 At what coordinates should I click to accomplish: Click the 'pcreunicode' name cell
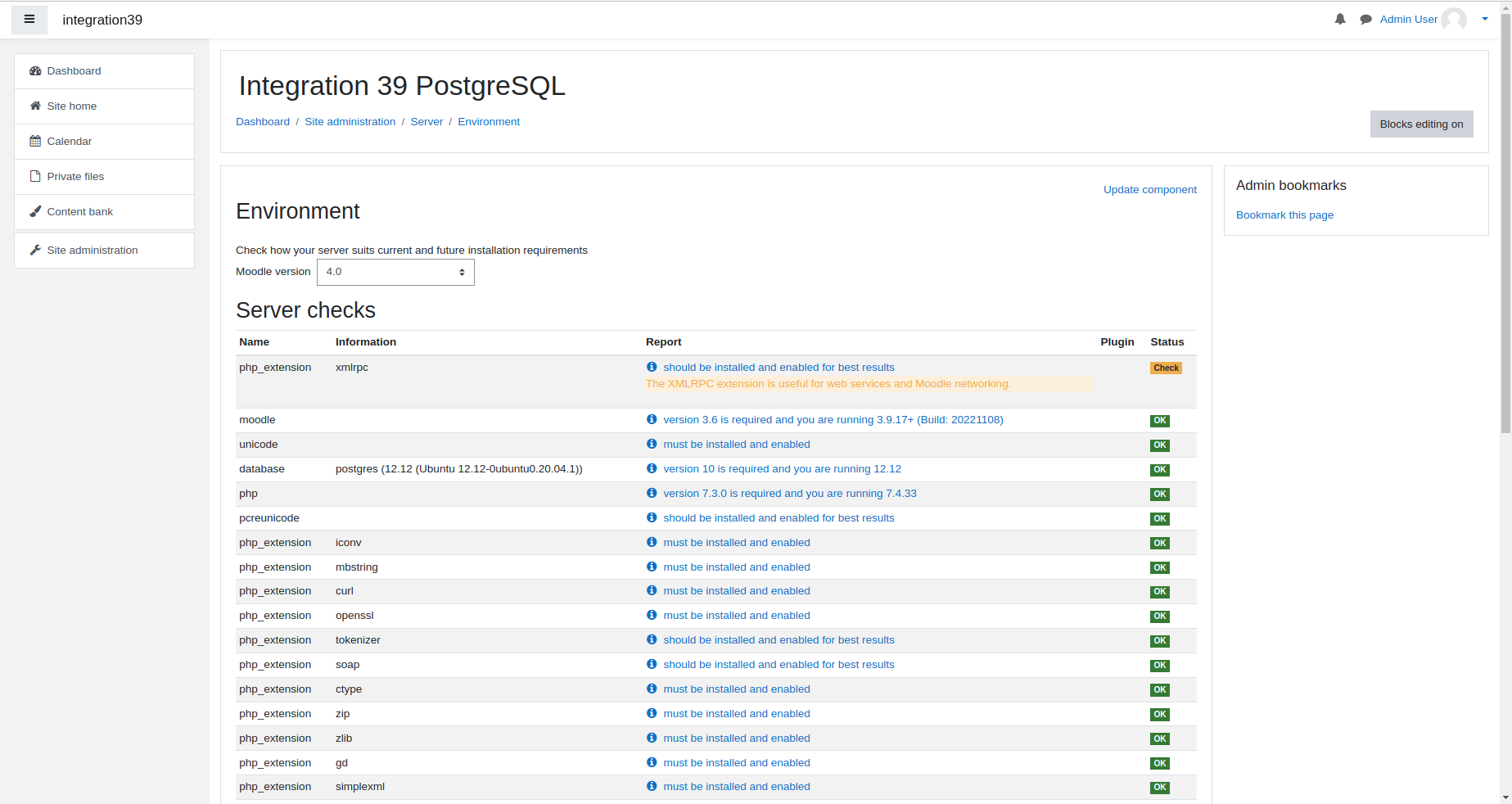coord(269,518)
